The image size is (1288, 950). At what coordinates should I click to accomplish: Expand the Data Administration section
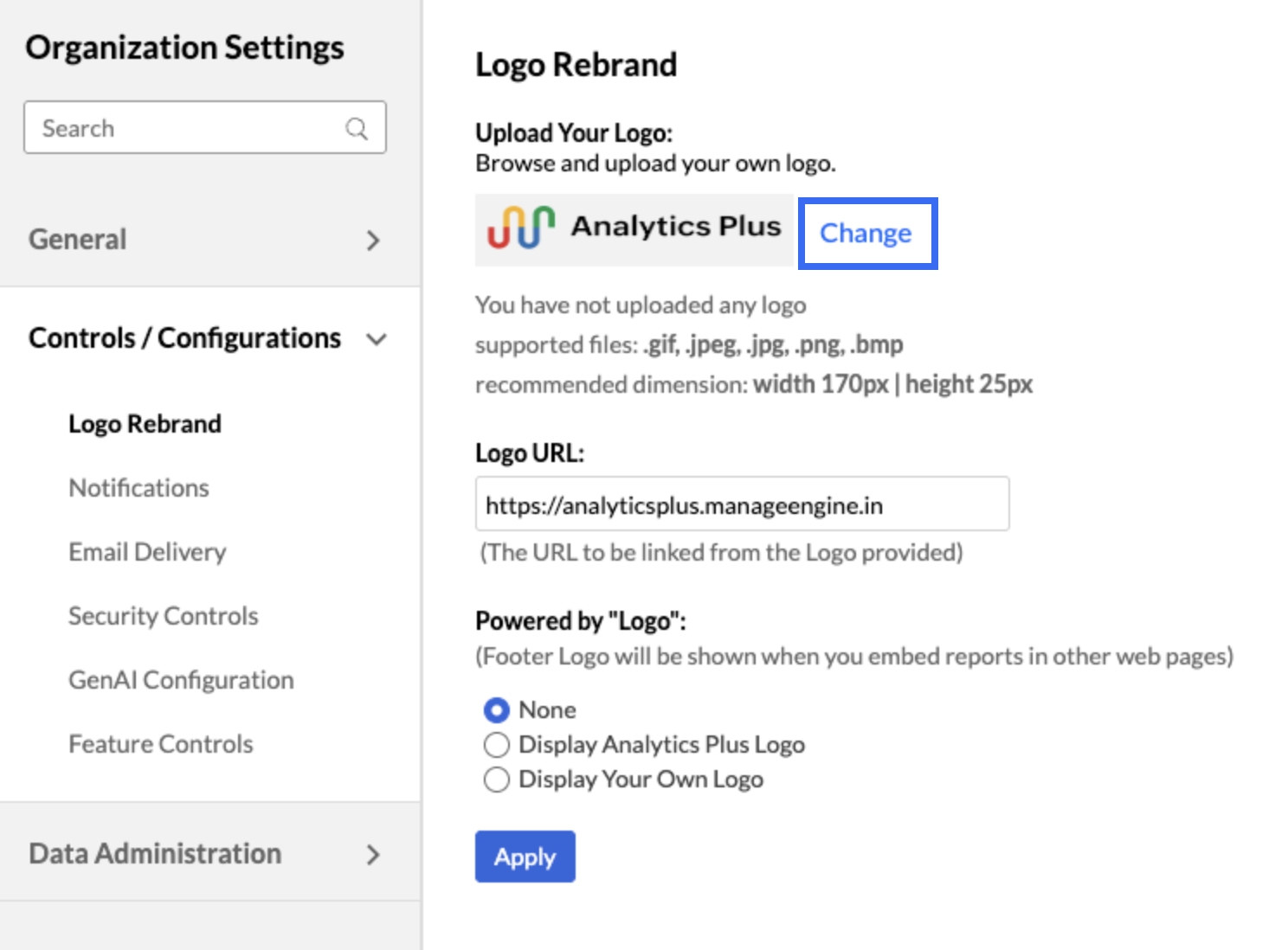(373, 855)
